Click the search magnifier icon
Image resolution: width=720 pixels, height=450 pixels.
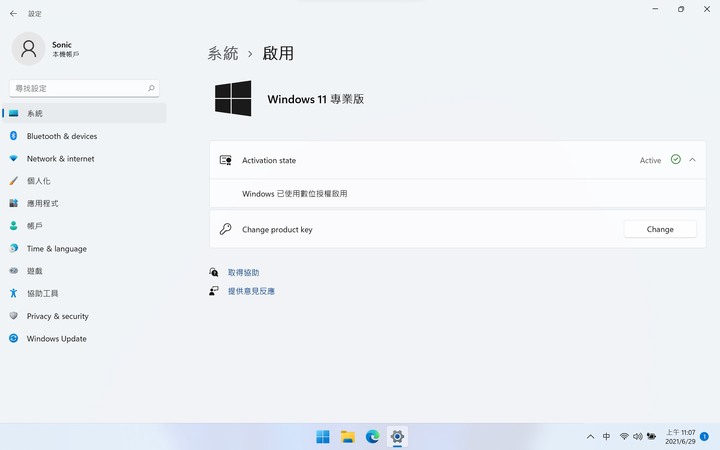(x=151, y=88)
